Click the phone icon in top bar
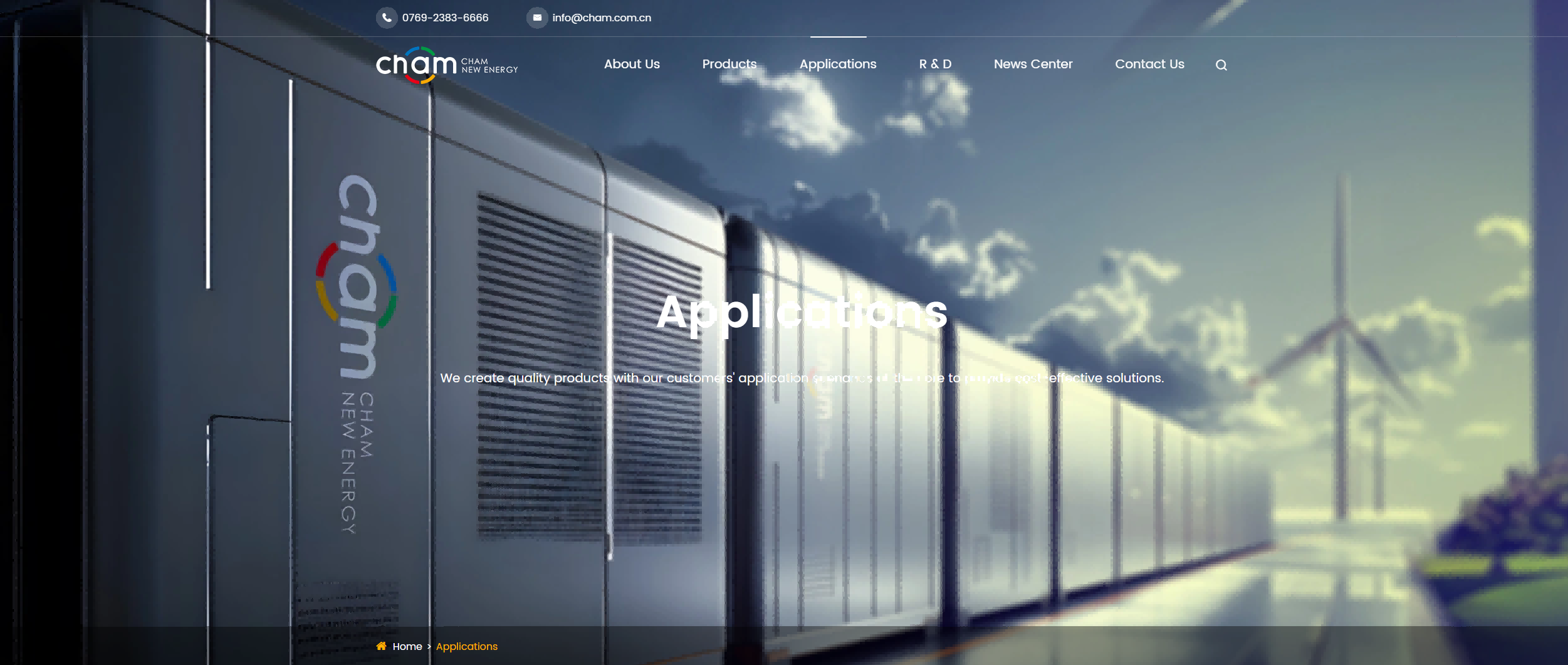This screenshot has width=1568, height=665. pos(387,18)
